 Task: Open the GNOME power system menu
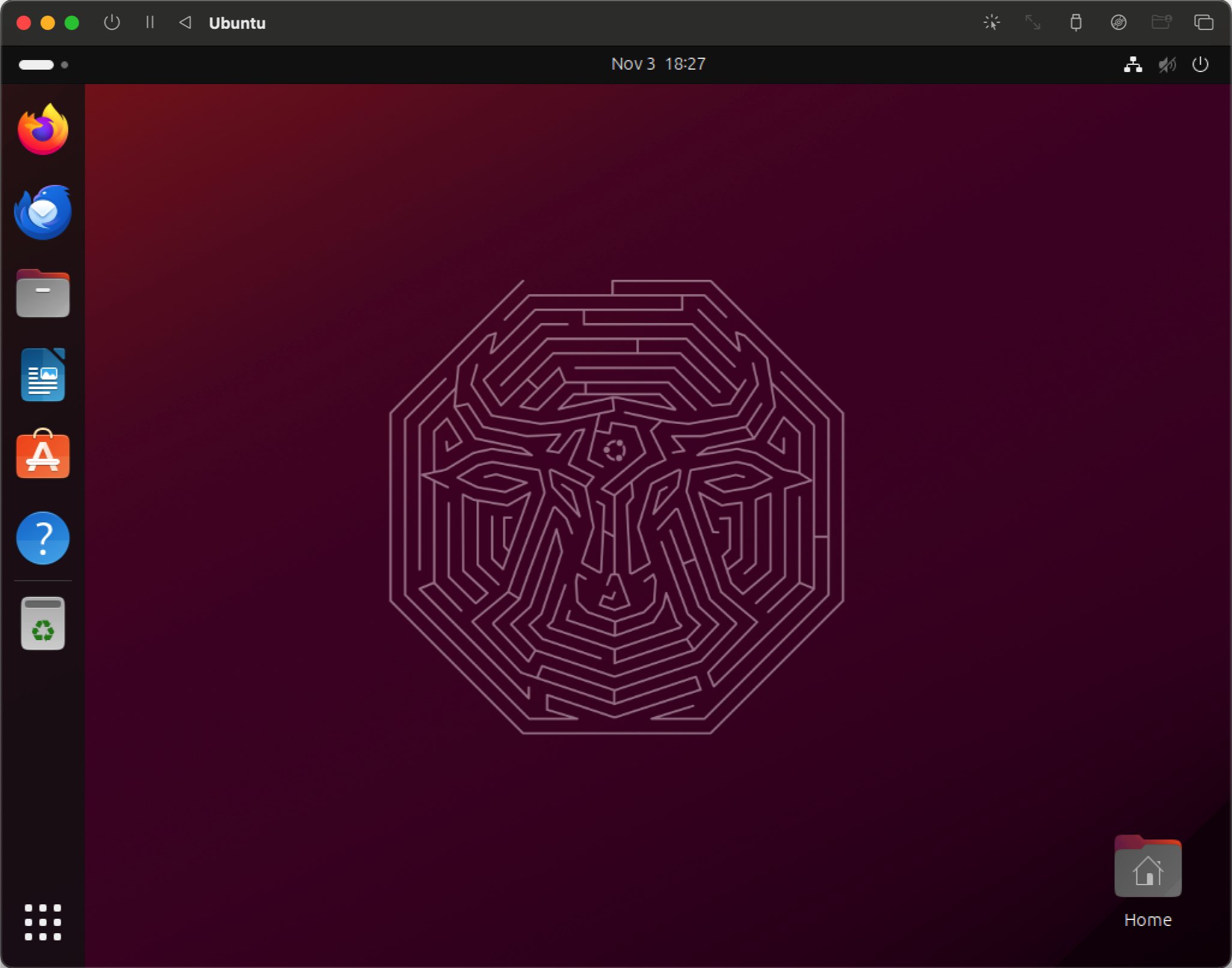point(1200,64)
